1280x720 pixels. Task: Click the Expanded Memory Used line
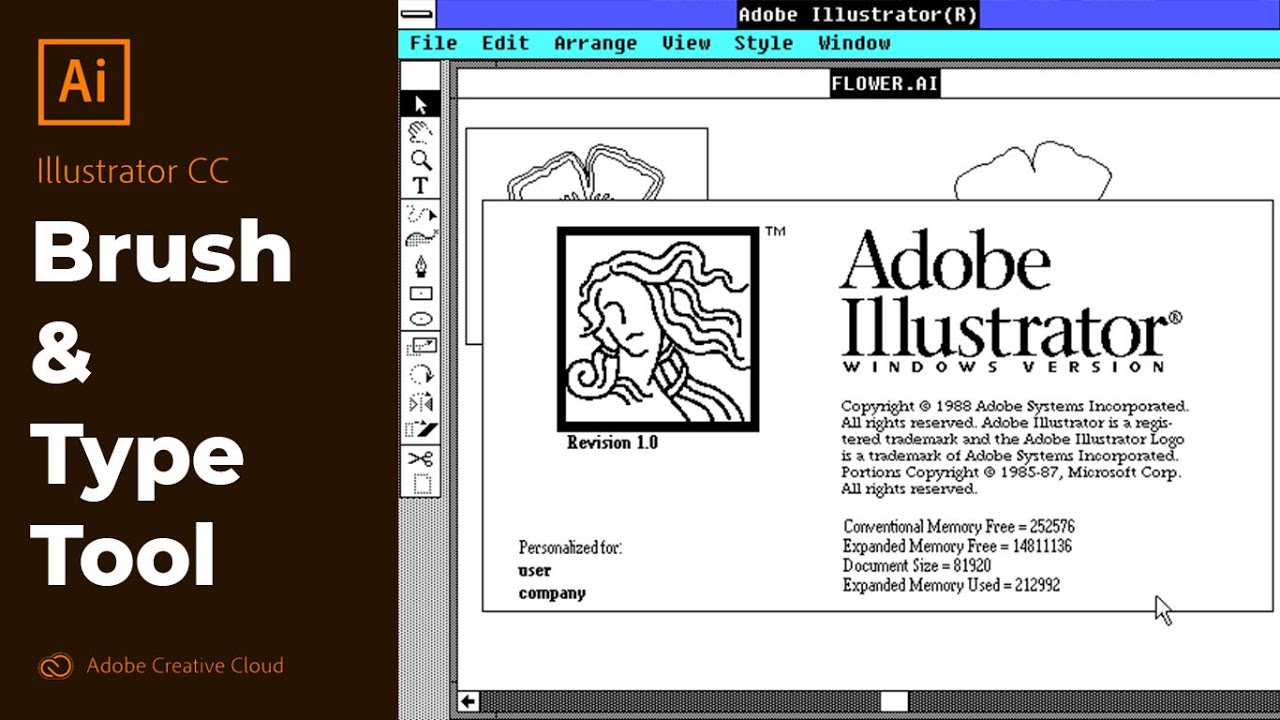951,585
